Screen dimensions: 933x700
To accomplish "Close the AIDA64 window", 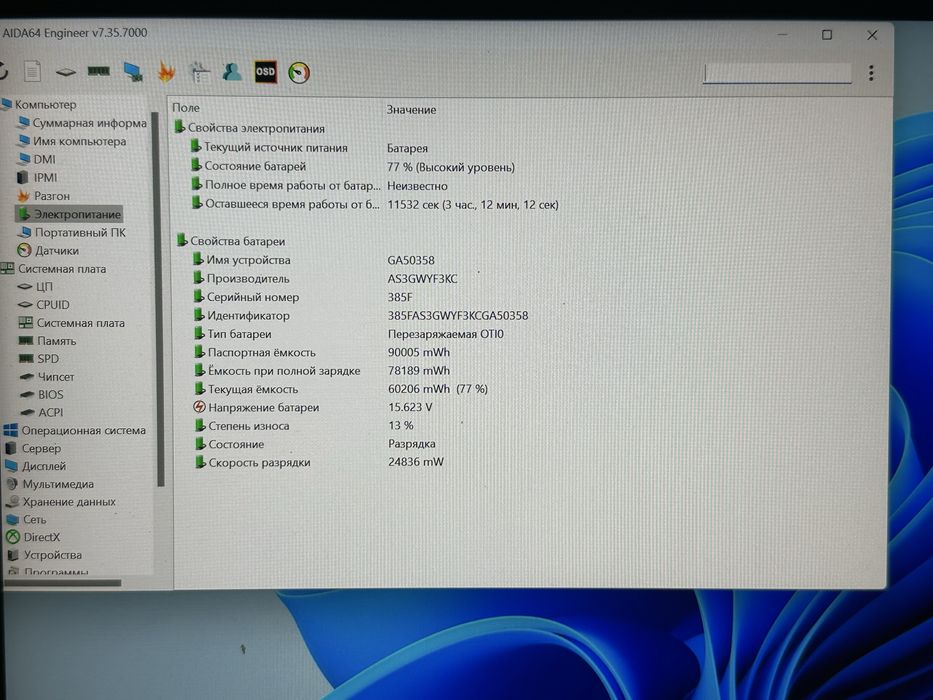I will (872, 35).
